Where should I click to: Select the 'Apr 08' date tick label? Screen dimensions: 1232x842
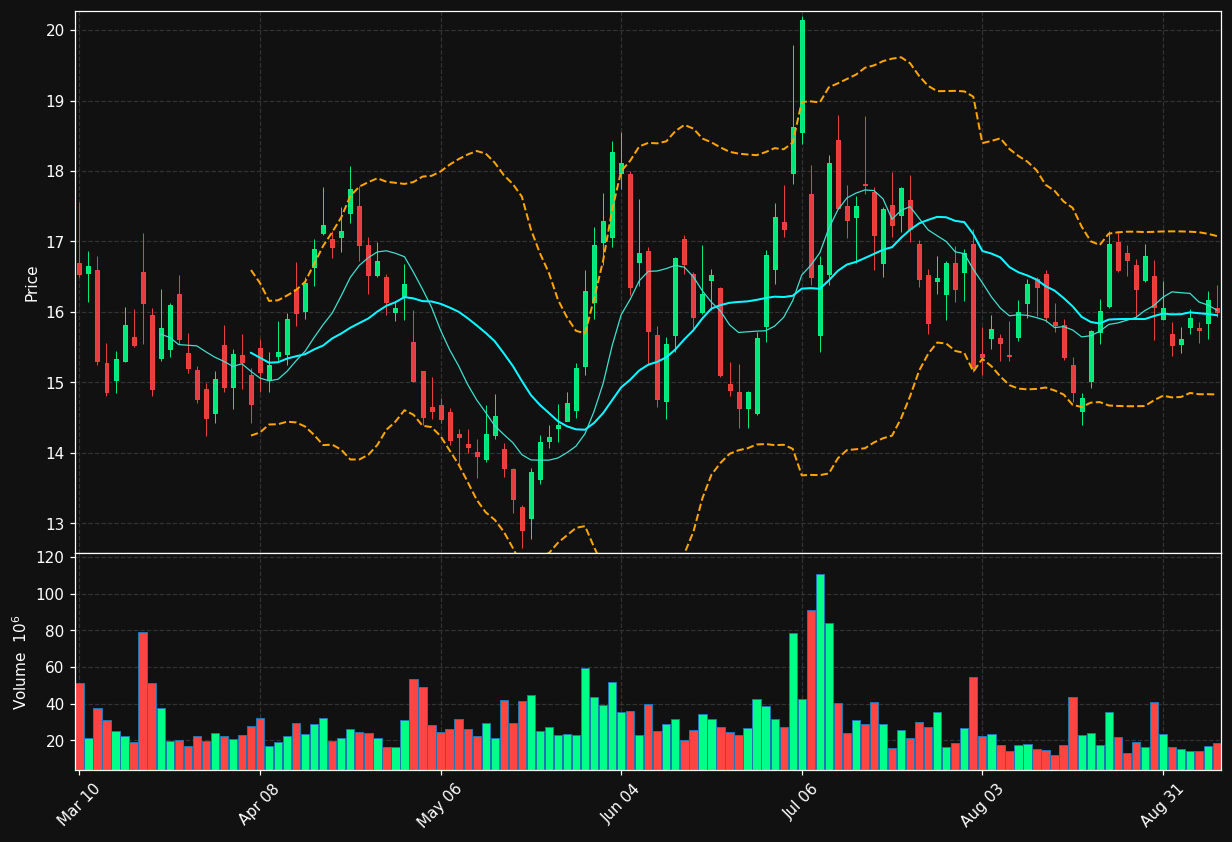tap(259, 805)
